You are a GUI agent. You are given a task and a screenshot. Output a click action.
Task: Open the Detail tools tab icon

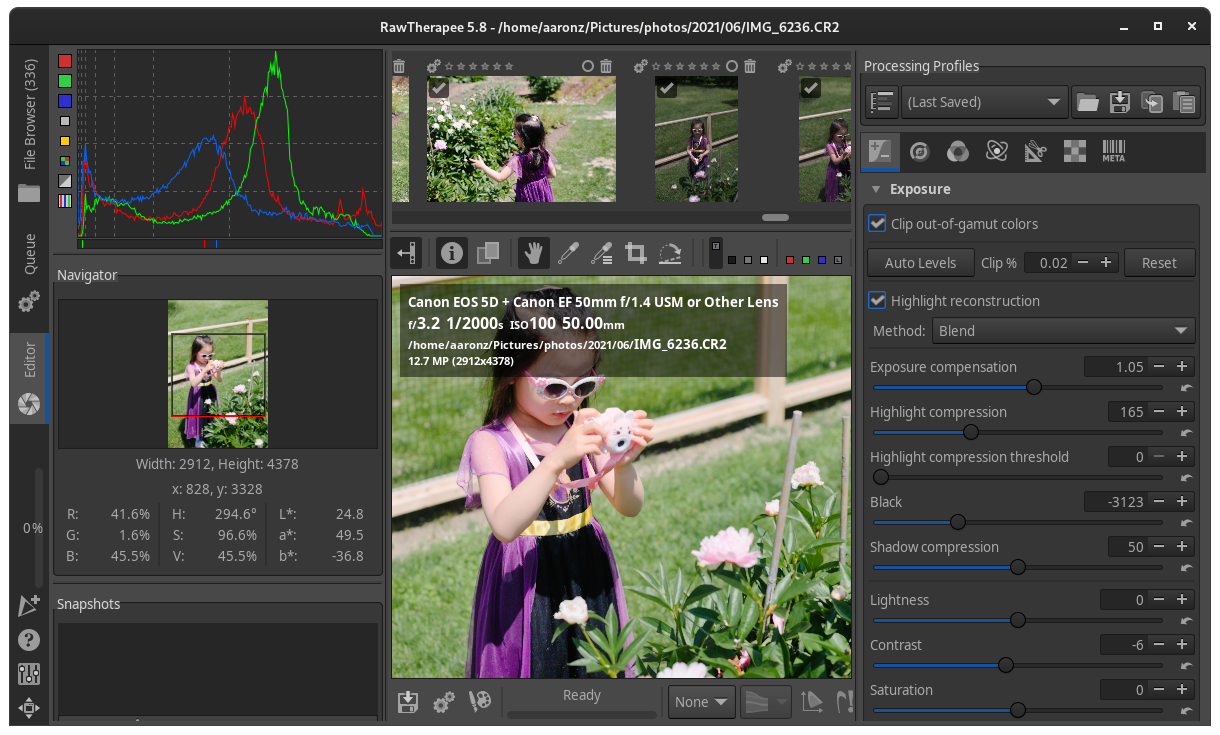[x=919, y=151]
